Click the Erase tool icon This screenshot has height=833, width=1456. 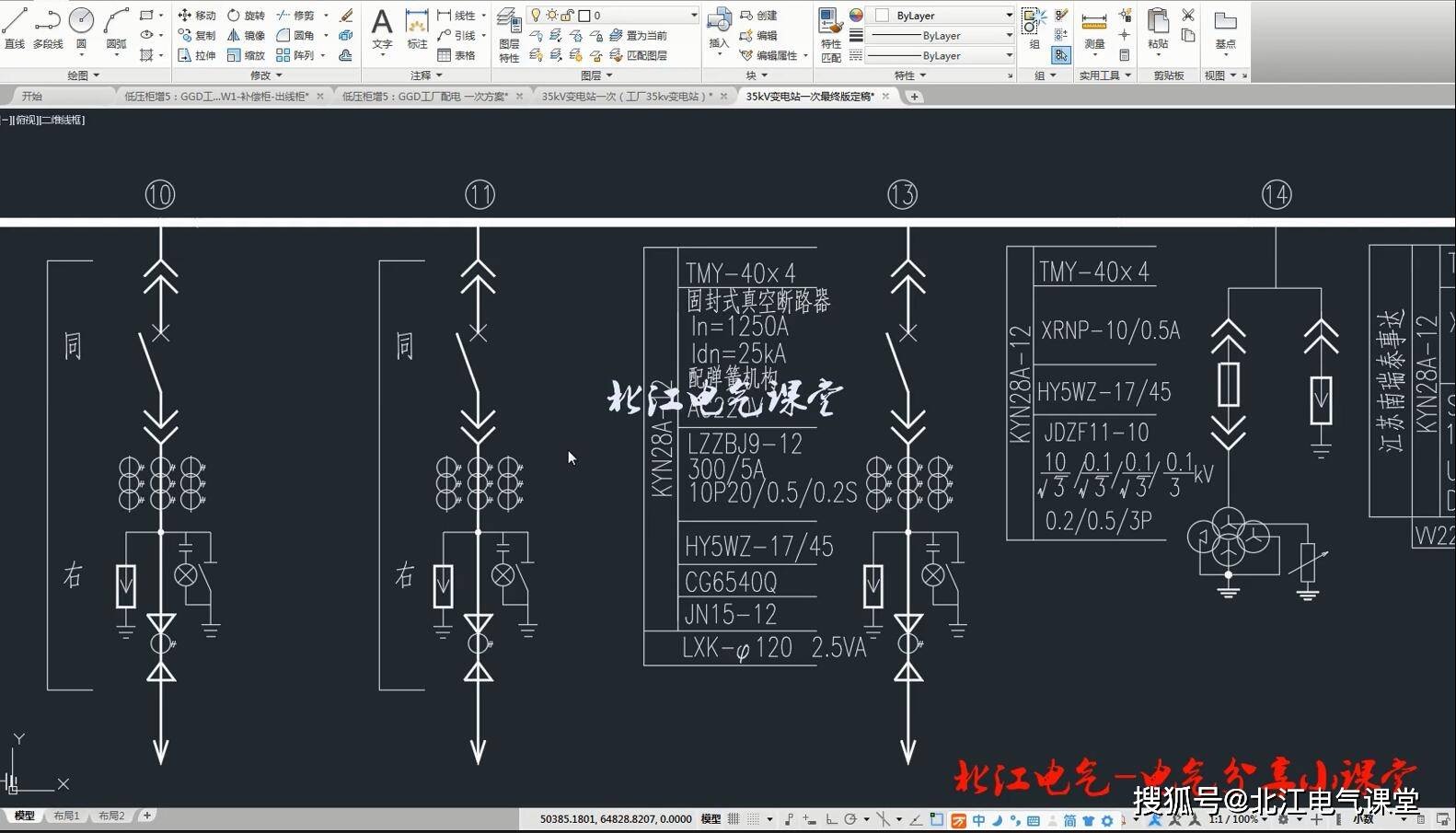pos(346,16)
